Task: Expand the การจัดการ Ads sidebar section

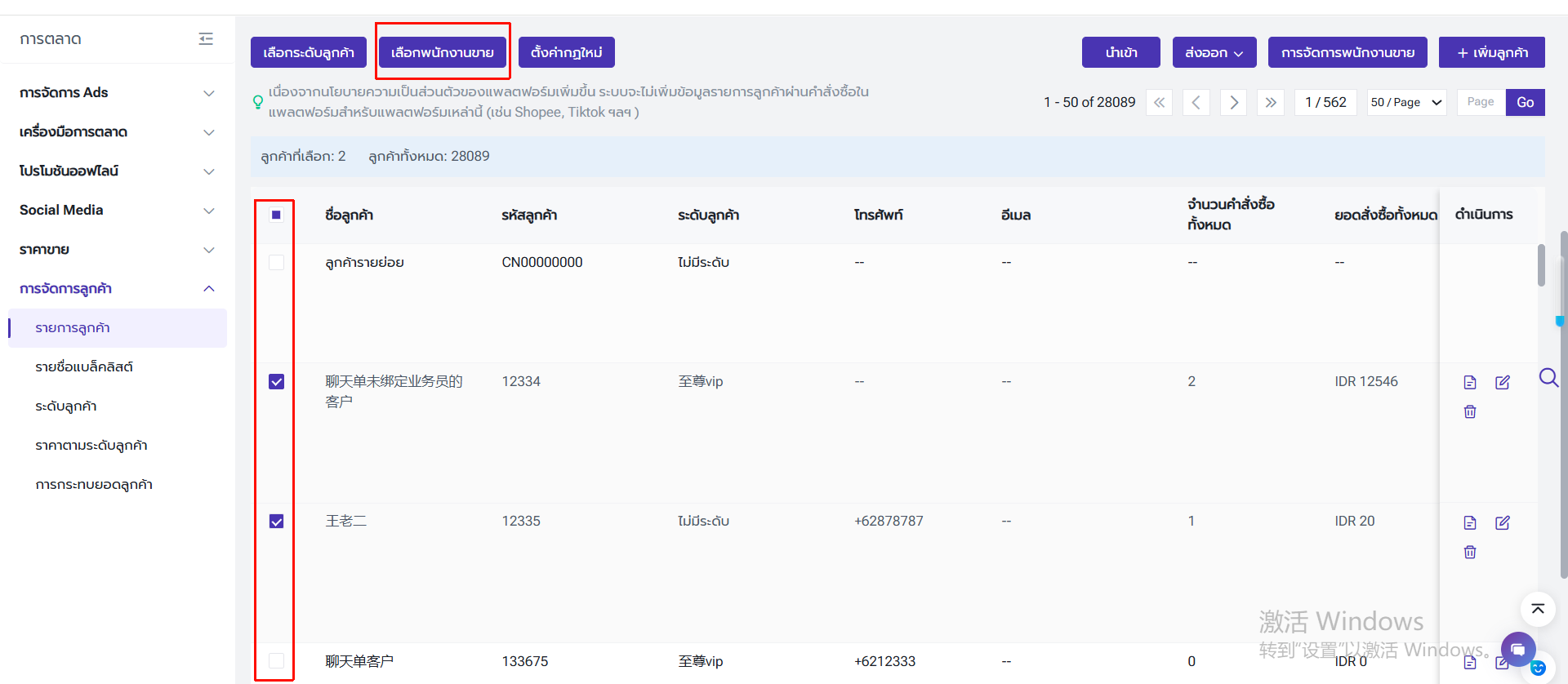Action: coord(114,93)
